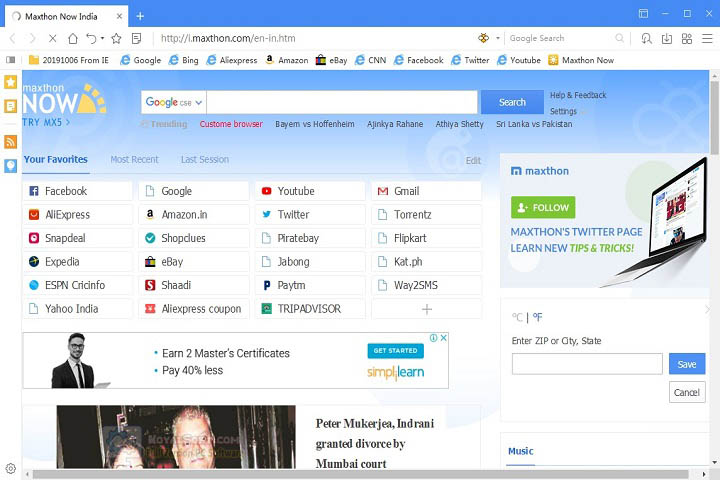Screen dimensions: 720x480
Task: Open Reader mode icon in toolbar
Action: point(136,39)
